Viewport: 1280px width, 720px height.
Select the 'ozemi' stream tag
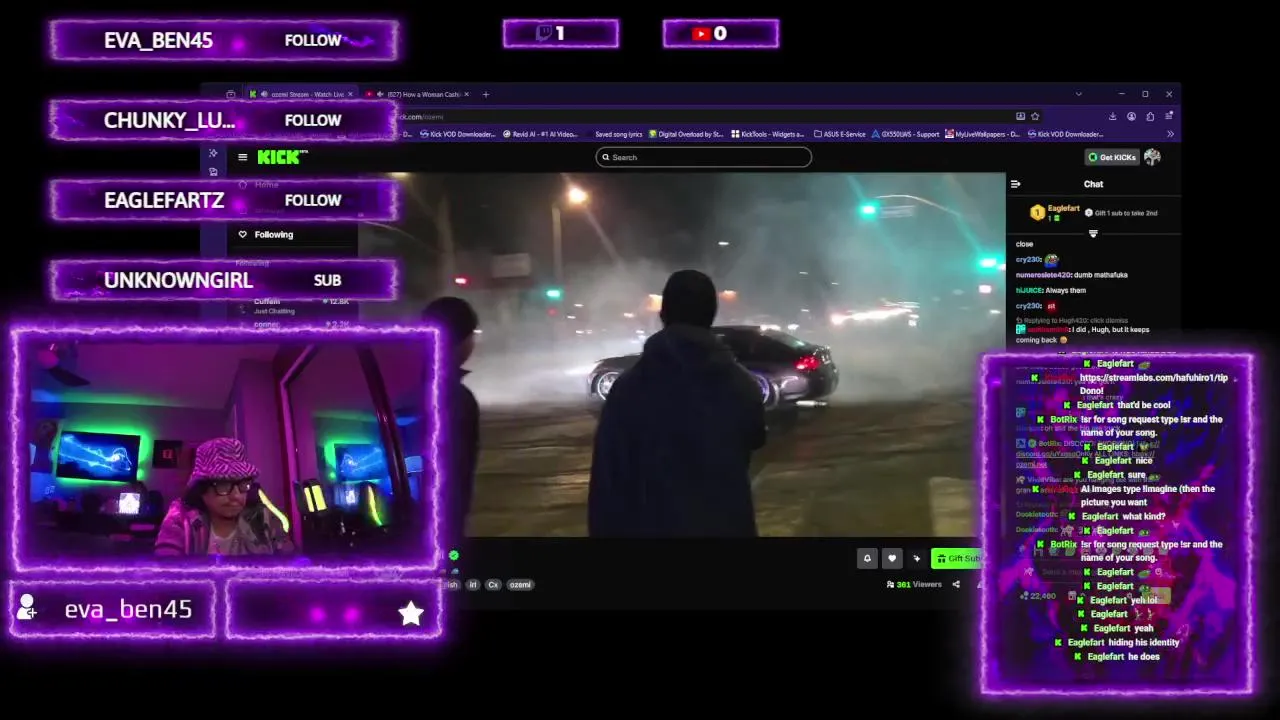(x=520, y=584)
